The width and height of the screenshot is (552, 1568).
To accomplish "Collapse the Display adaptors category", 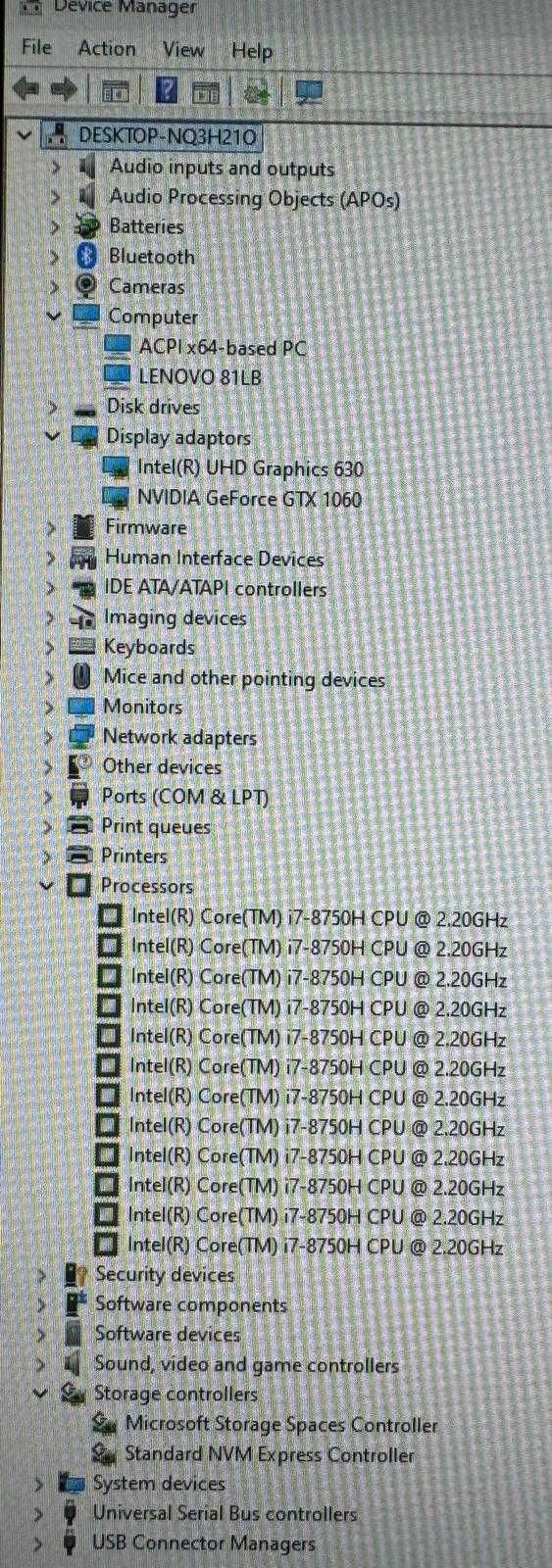I will point(52,436).
